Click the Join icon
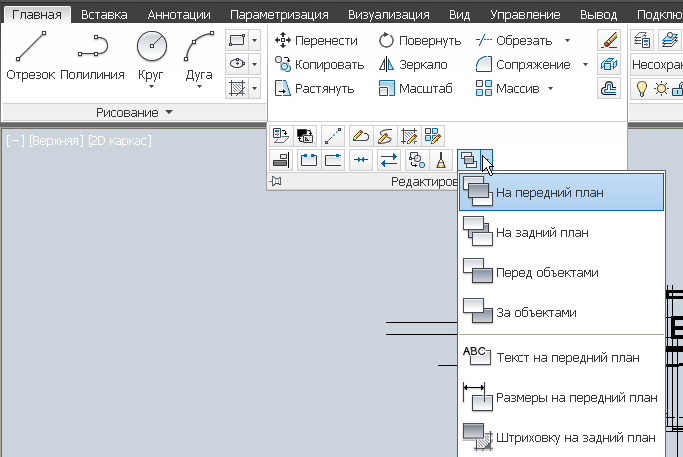This screenshot has height=457, width=683. [361, 160]
